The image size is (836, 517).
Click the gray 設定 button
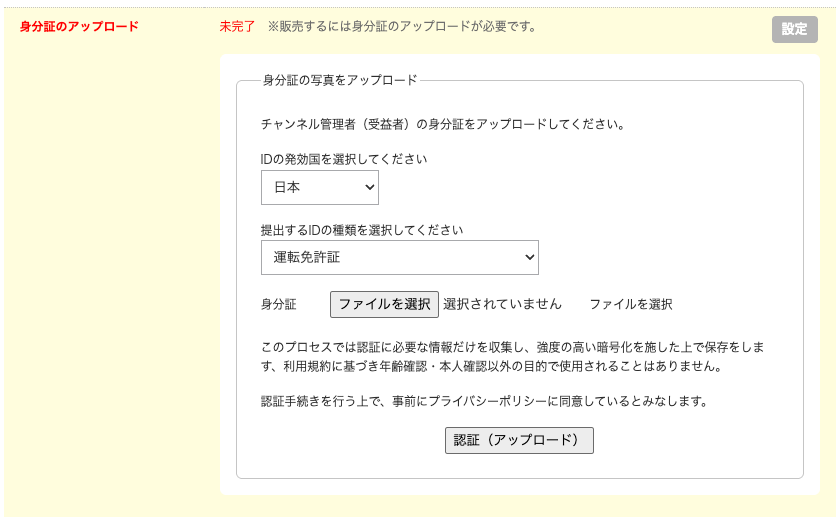[x=794, y=29]
